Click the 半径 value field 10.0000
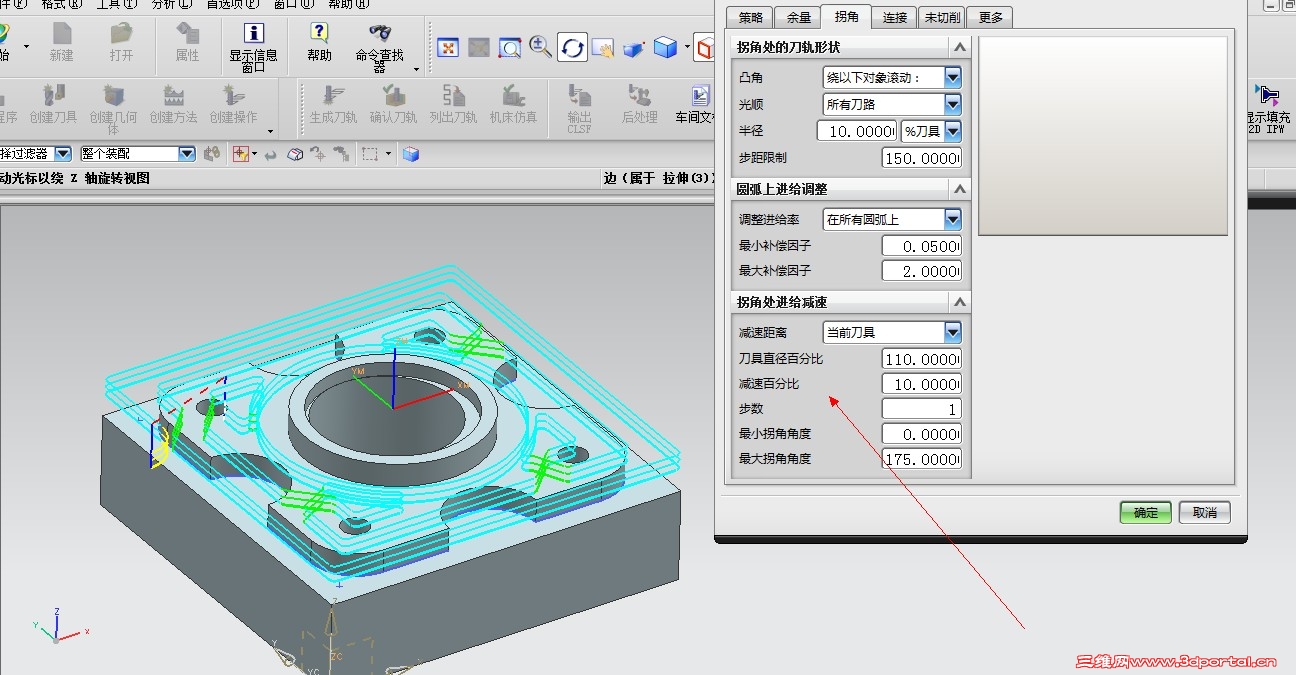The image size is (1296, 675). [857, 131]
